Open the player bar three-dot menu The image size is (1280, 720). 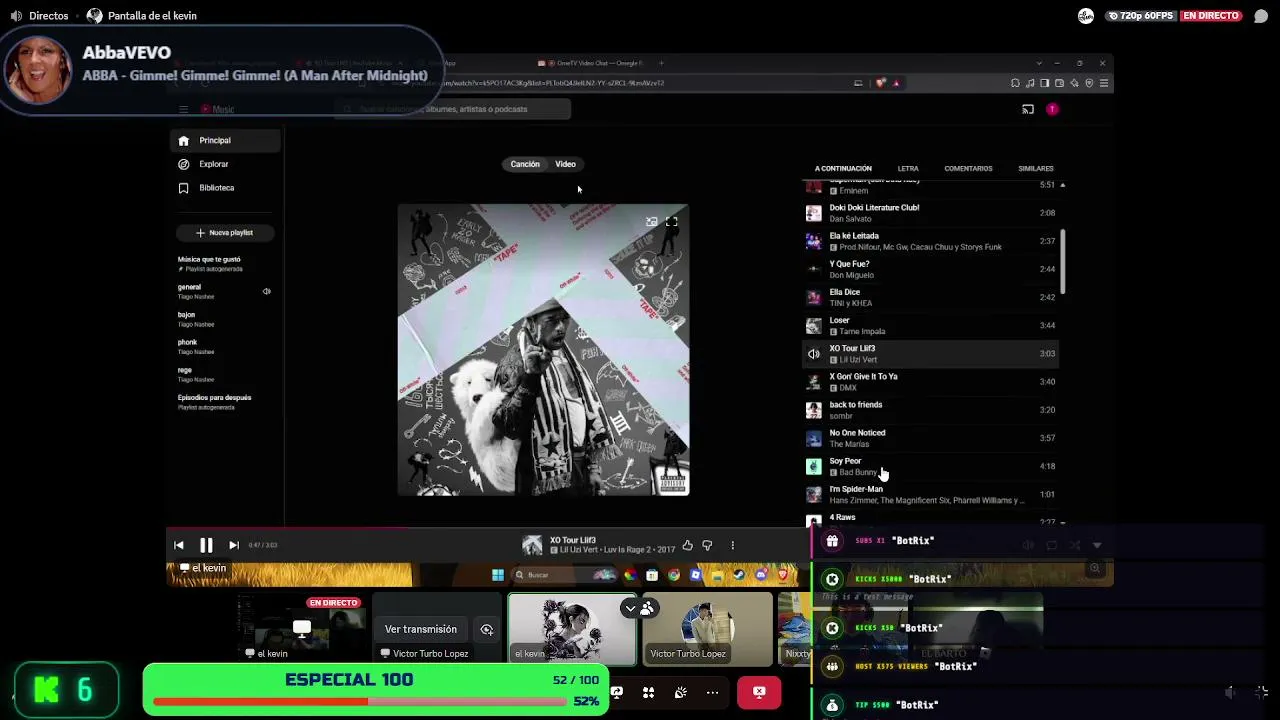pos(732,545)
